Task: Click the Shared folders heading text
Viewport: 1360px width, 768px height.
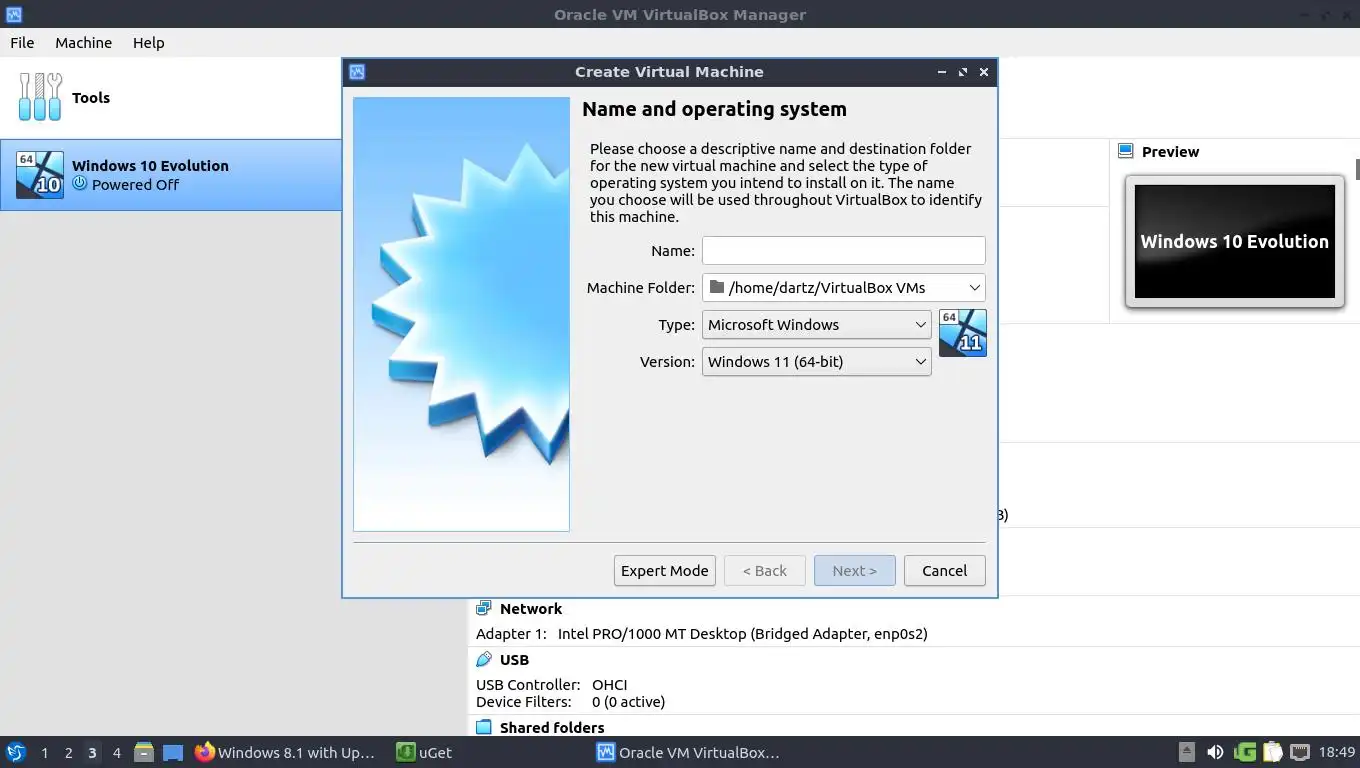Action: [x=551, y=727]
